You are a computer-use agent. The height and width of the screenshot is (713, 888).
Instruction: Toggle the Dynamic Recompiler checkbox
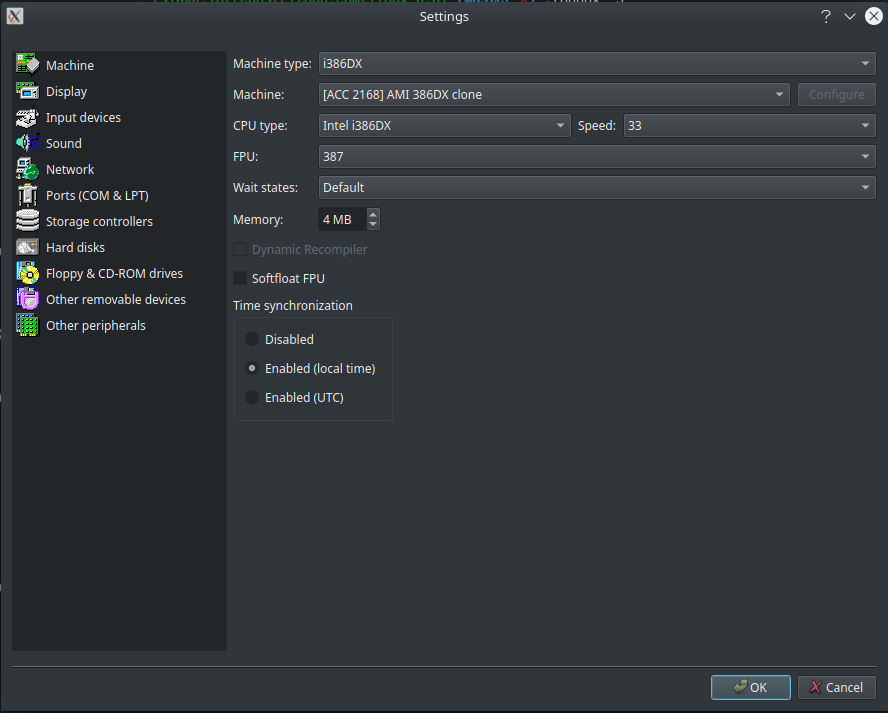coord(240,249)
